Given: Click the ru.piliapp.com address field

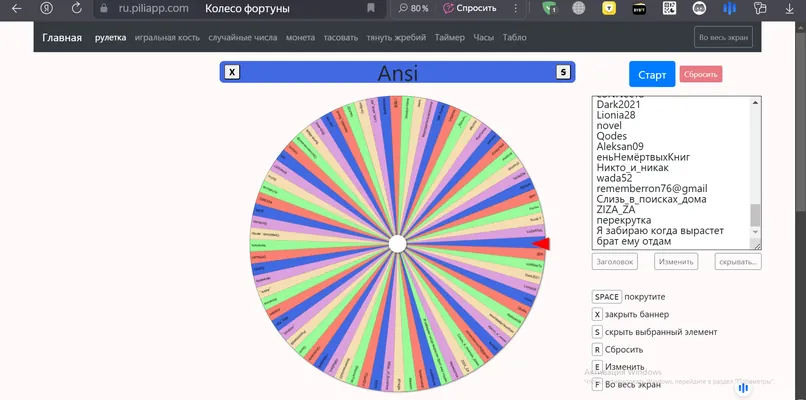Looking at the screenshot, I should (153, 8).
